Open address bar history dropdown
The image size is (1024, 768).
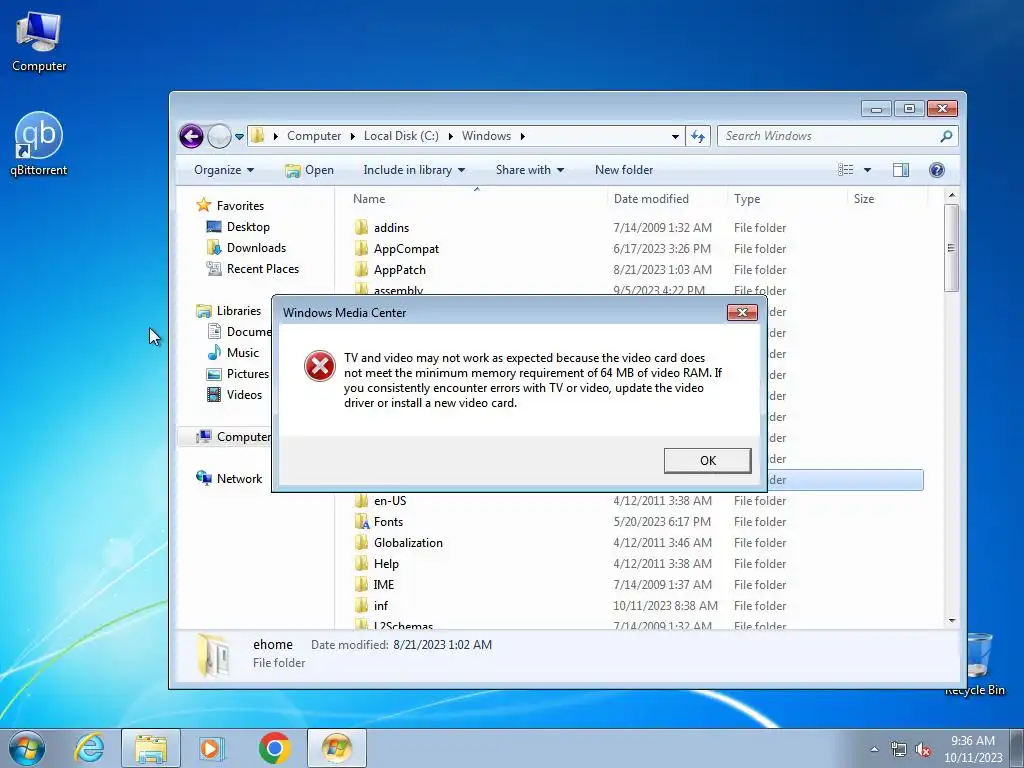pos(675,136)
